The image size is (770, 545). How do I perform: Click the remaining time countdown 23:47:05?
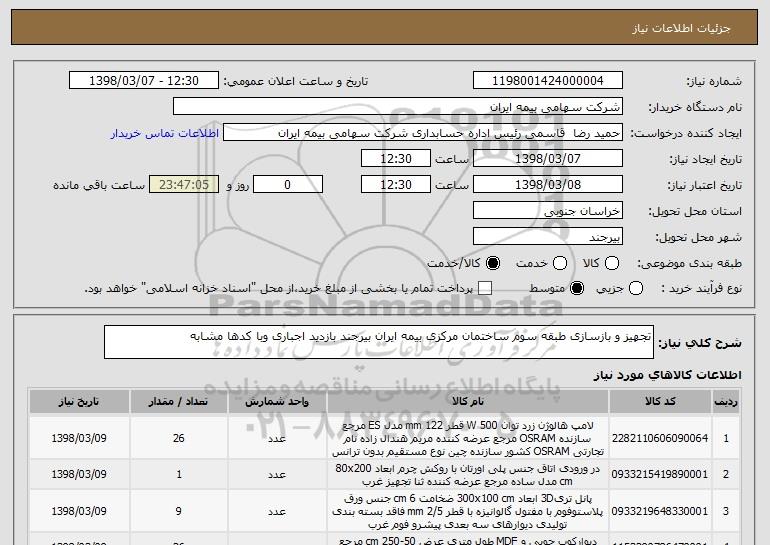tap(184, 185)
